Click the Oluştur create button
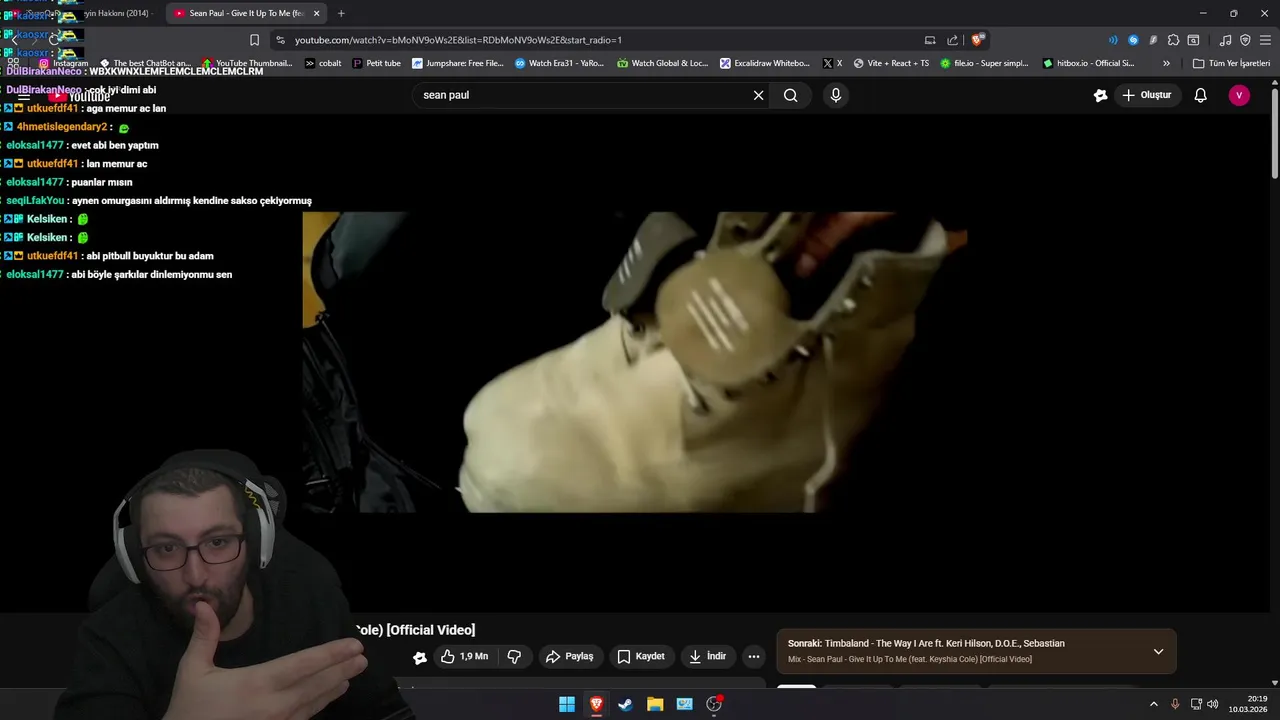 [1146, 95]
